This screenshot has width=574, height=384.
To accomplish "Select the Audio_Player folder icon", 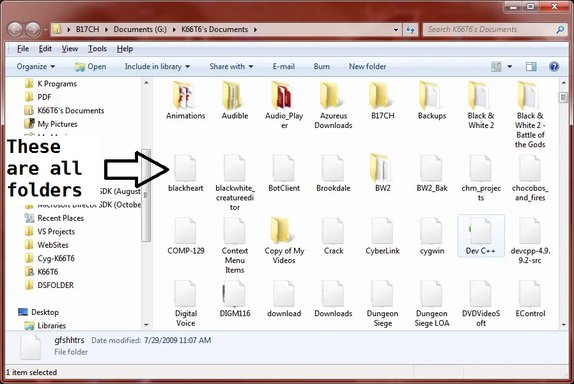I will click(283, 95).
